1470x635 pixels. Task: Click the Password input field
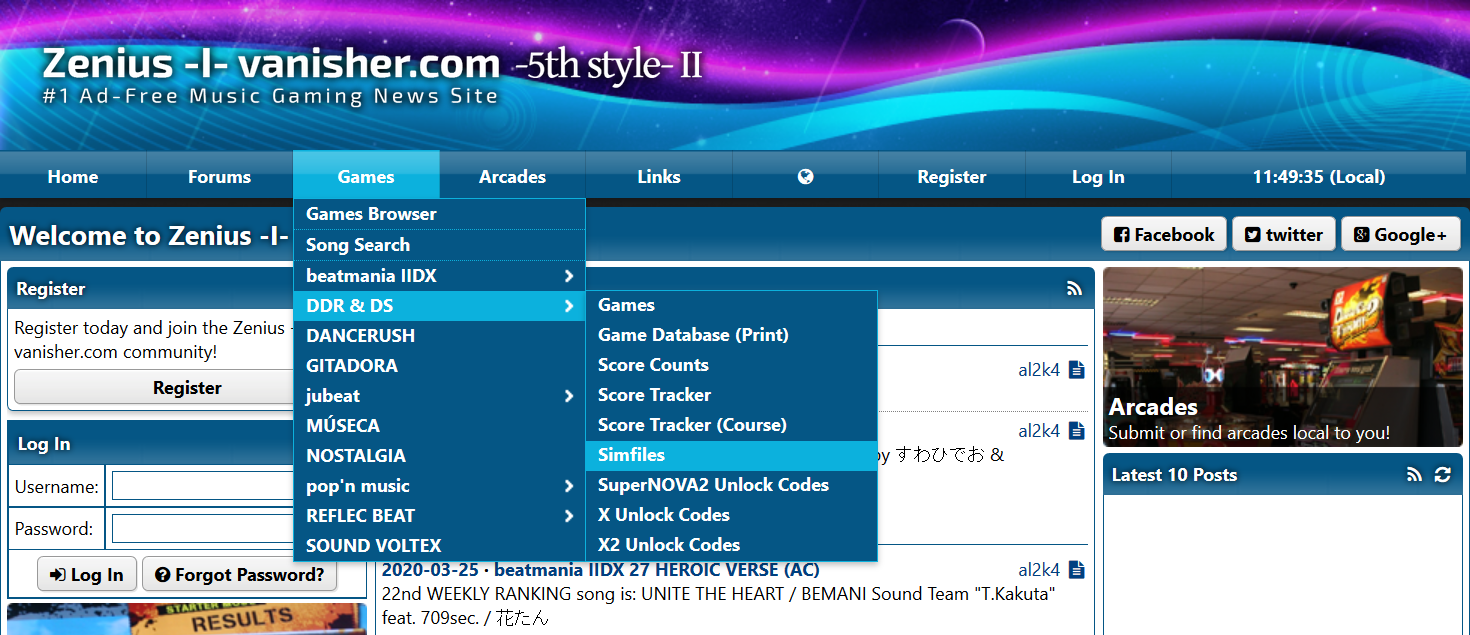click(203, 529)
